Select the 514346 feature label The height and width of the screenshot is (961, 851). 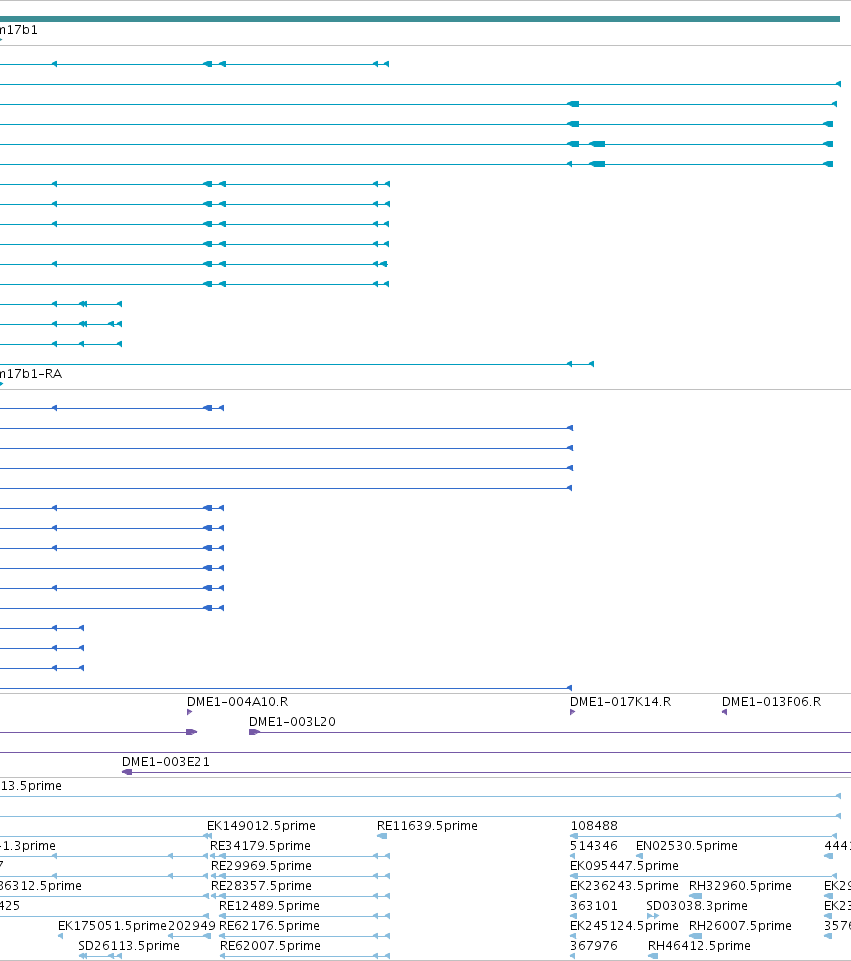(594, 846)
